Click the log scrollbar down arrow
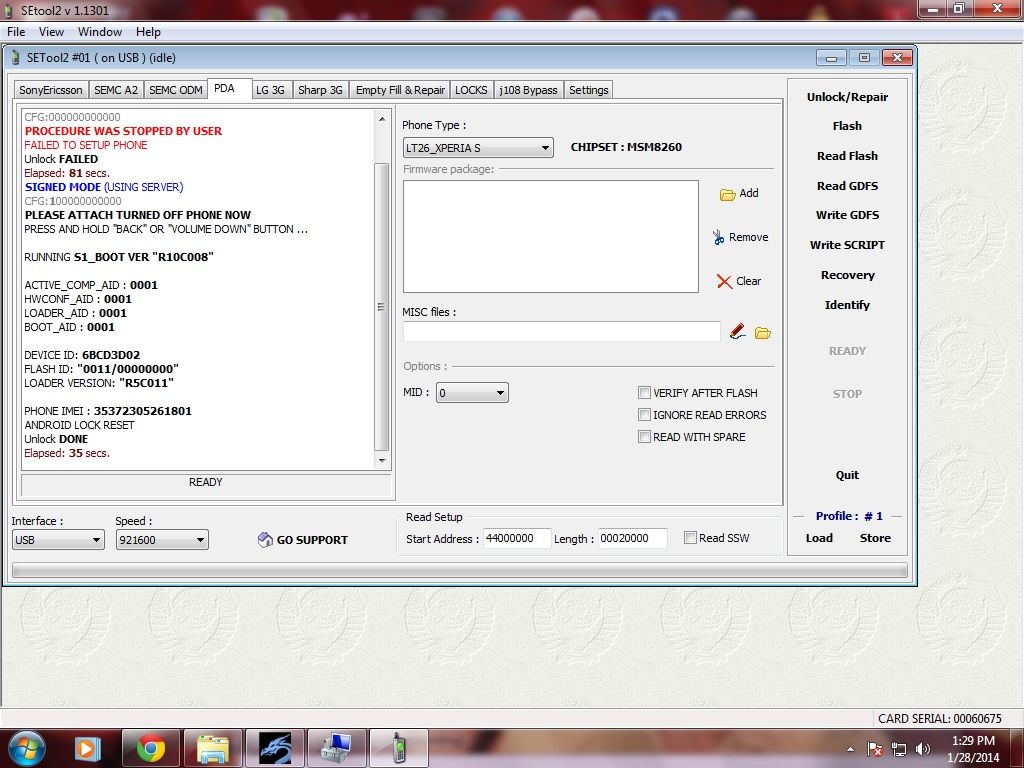This screenshot has height=768, width=1024. point(381,461)
